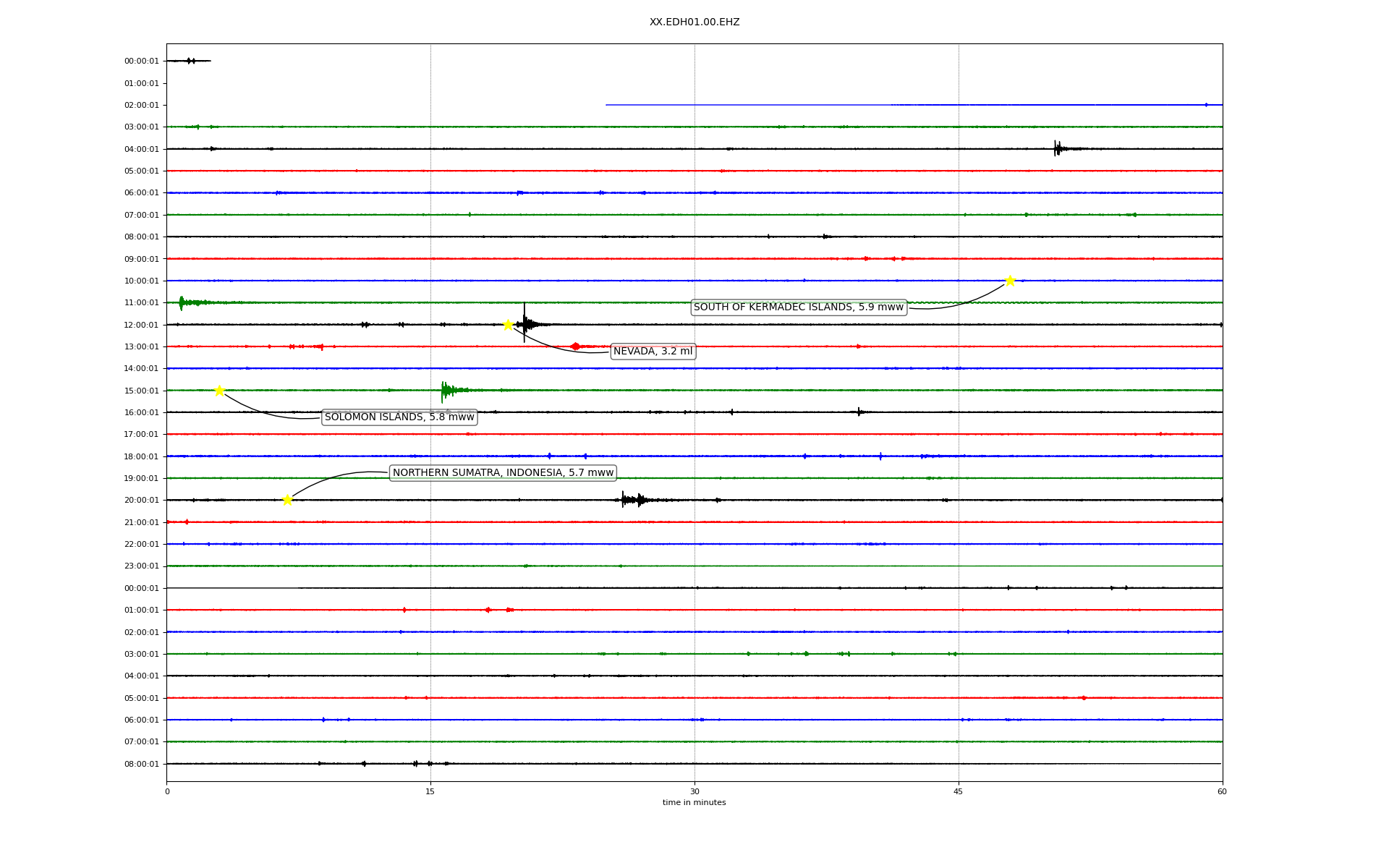
Task: Click the black event burst on the 20:00:01 trace
Action: click(x=633, y=500)
